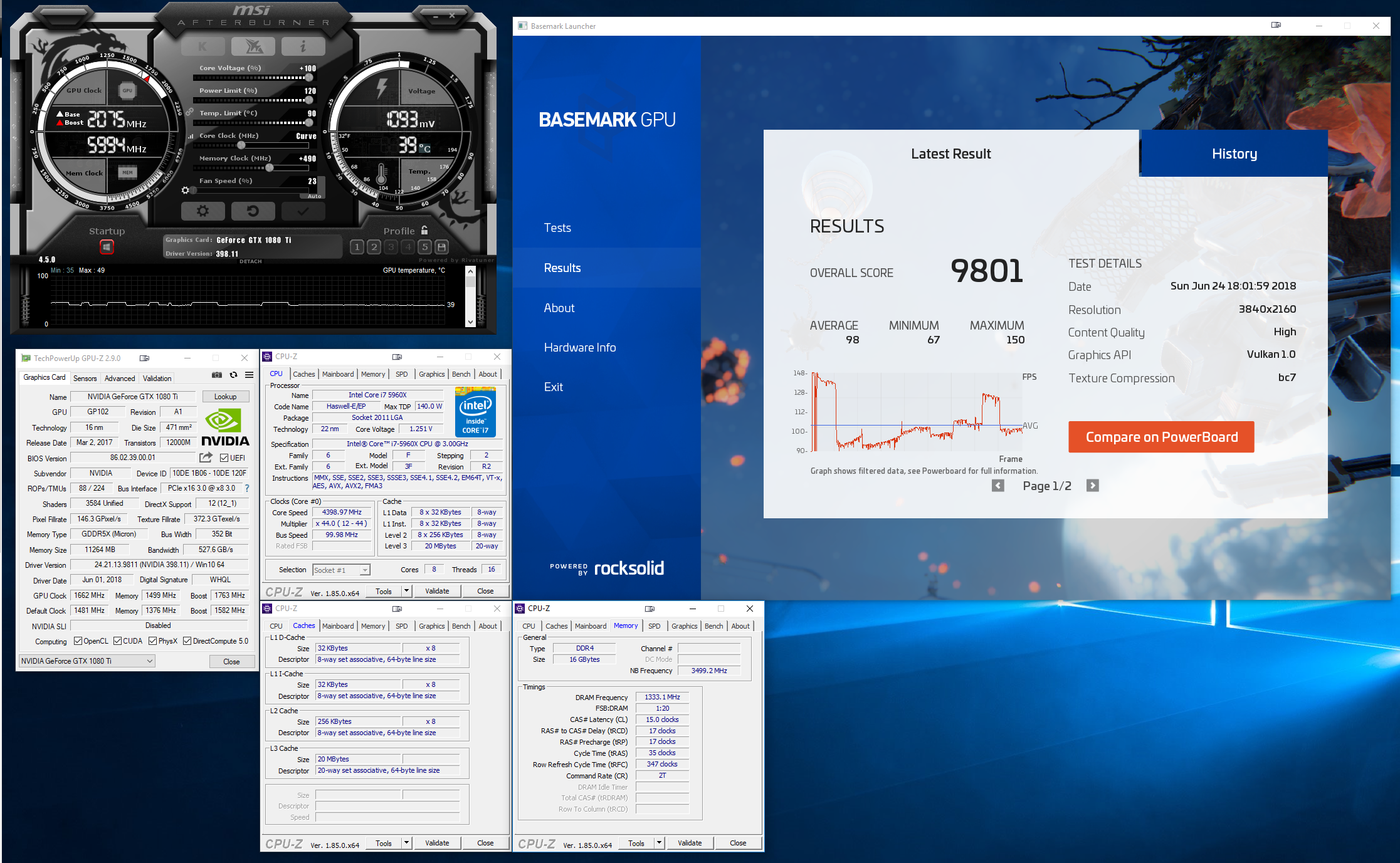Load Afterburner profile slot 5
Image resolution: width=1400 pixels, height=863 pixels.
coord(424,247)
